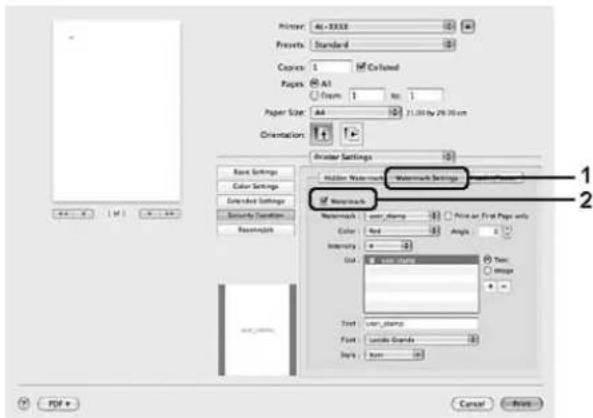
Task: Collapse dialog with arrow button beside Printer
Action: 468,26
